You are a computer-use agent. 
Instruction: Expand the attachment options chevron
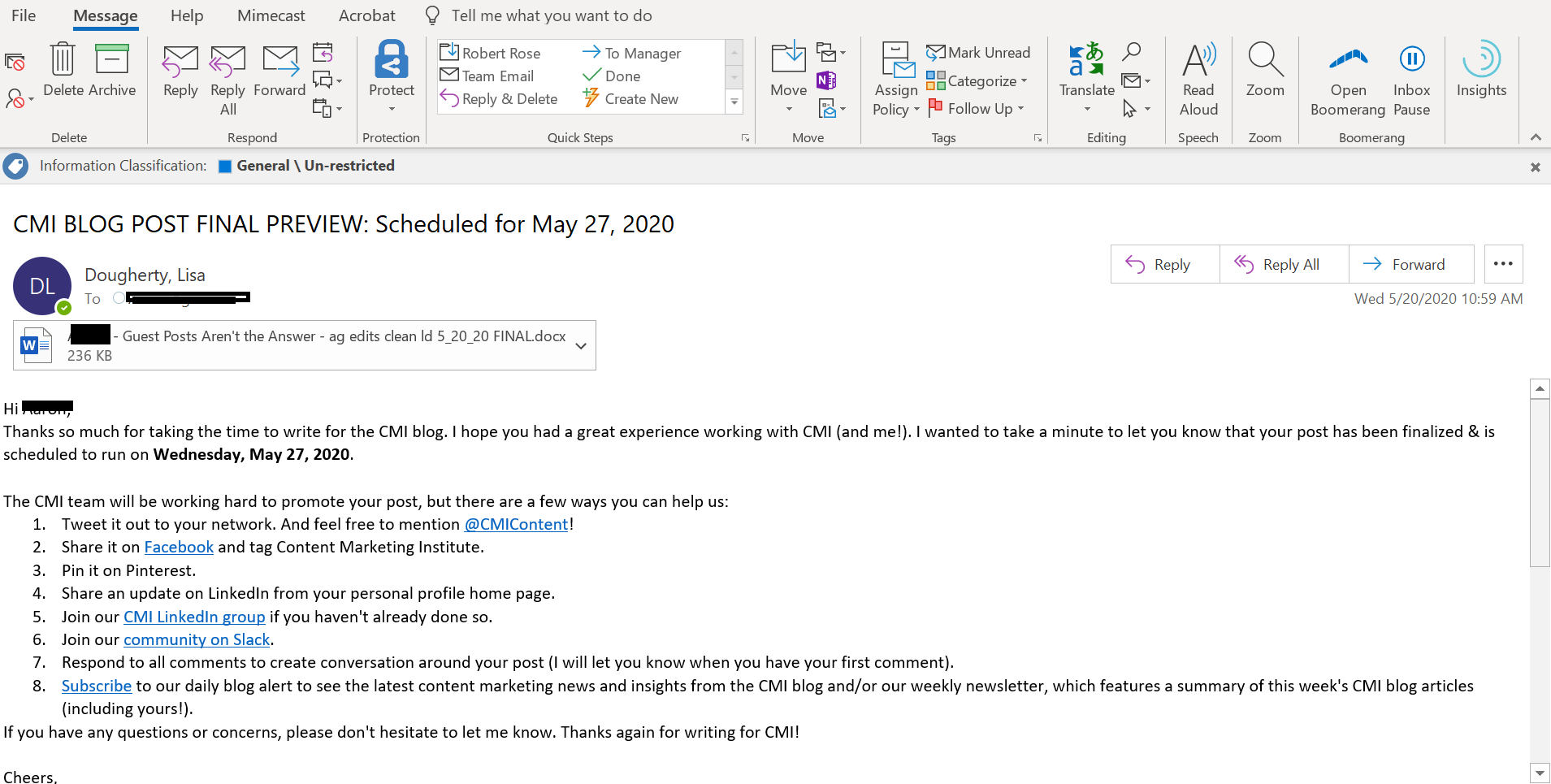tap(581, 345)
